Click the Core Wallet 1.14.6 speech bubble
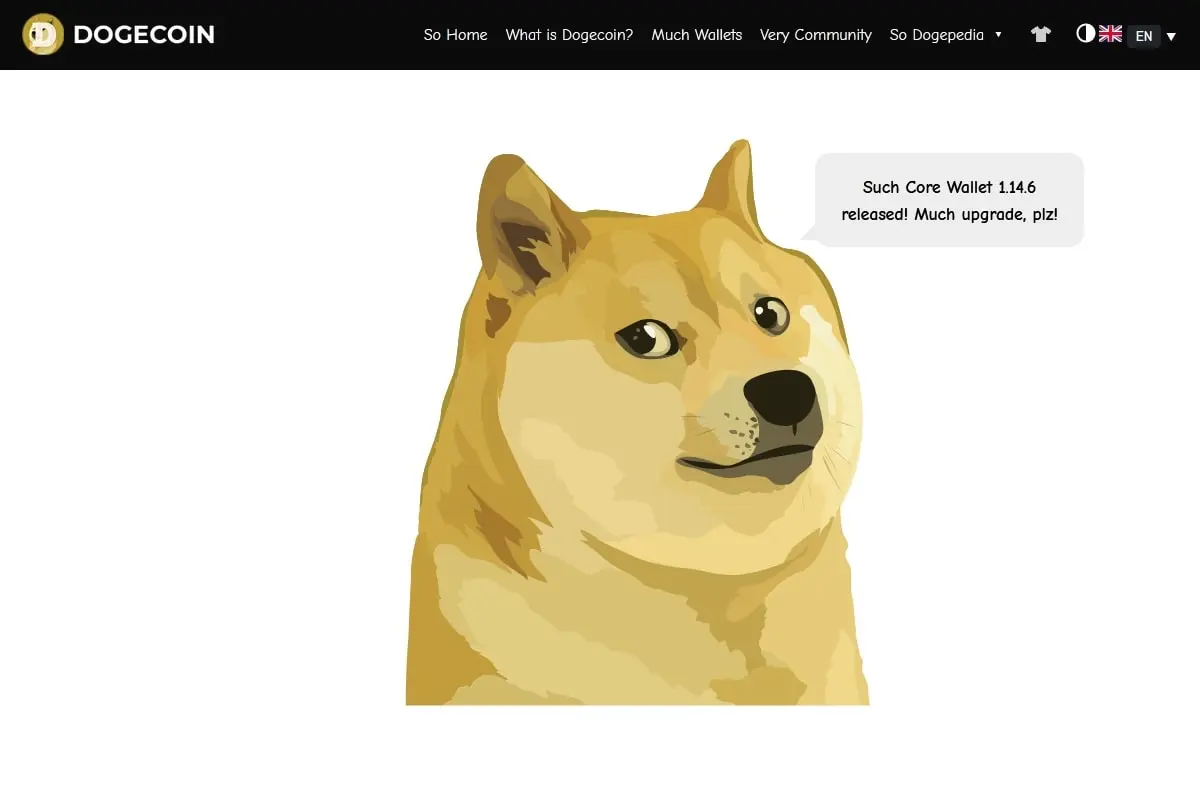1200x791 pixels. [x=949, y=200]
